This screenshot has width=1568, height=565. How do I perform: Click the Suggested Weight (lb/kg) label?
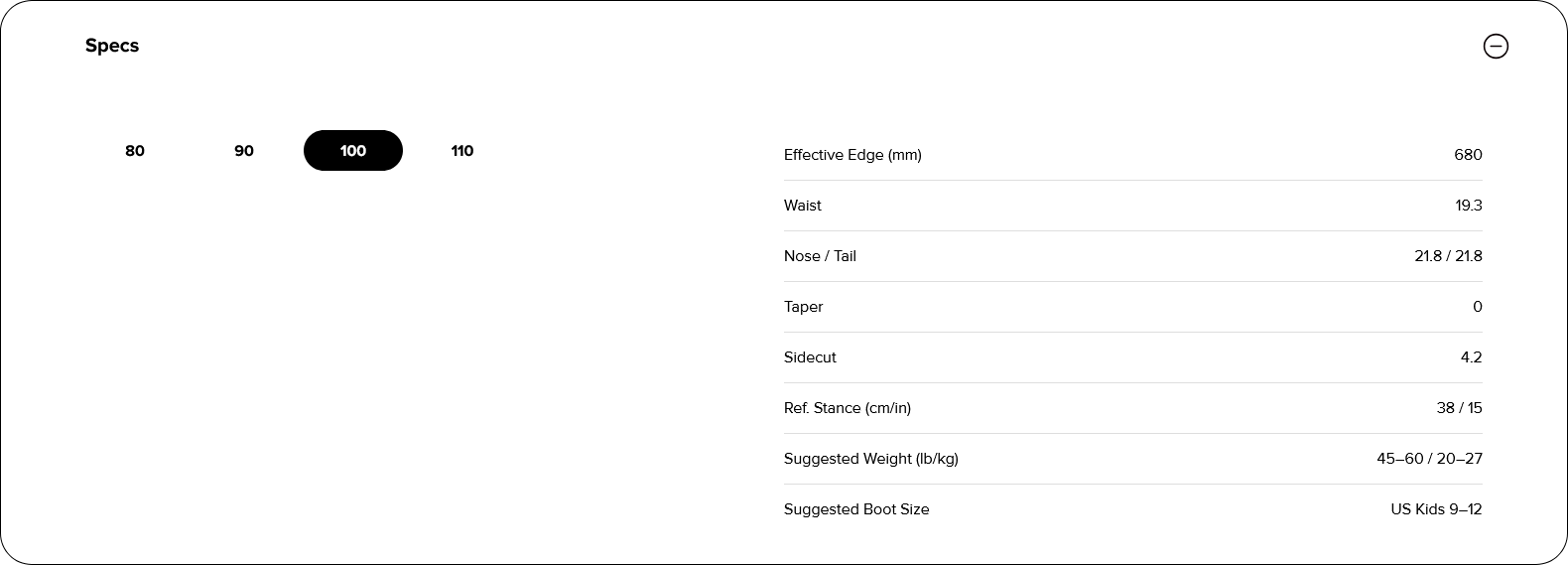point(871,459)
